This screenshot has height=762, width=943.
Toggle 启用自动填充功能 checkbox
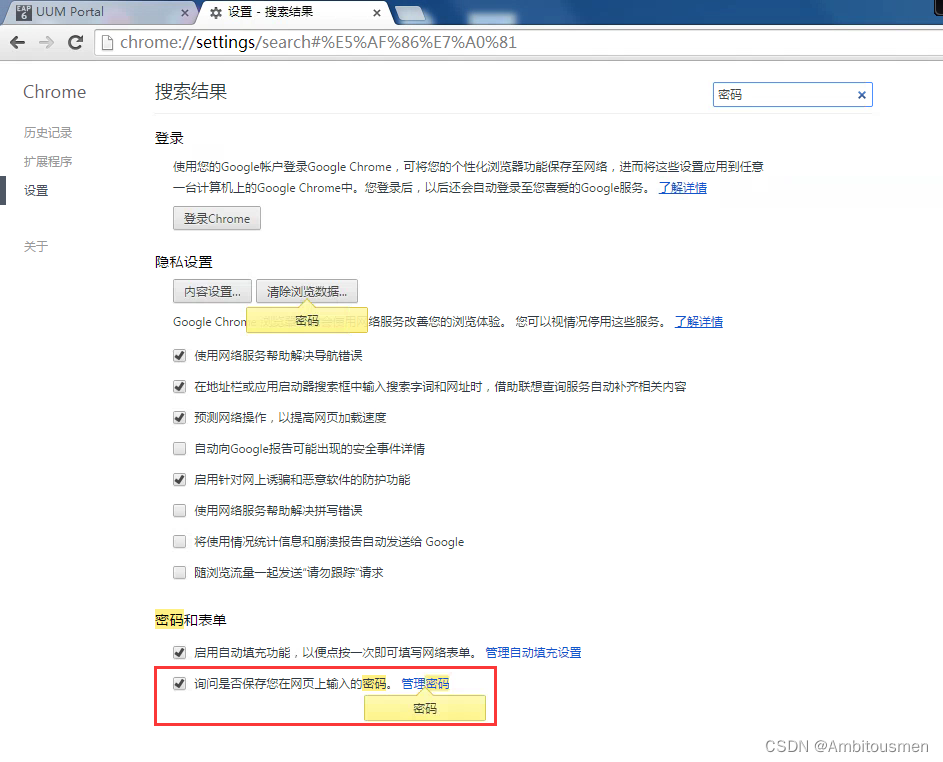[179, 652]
